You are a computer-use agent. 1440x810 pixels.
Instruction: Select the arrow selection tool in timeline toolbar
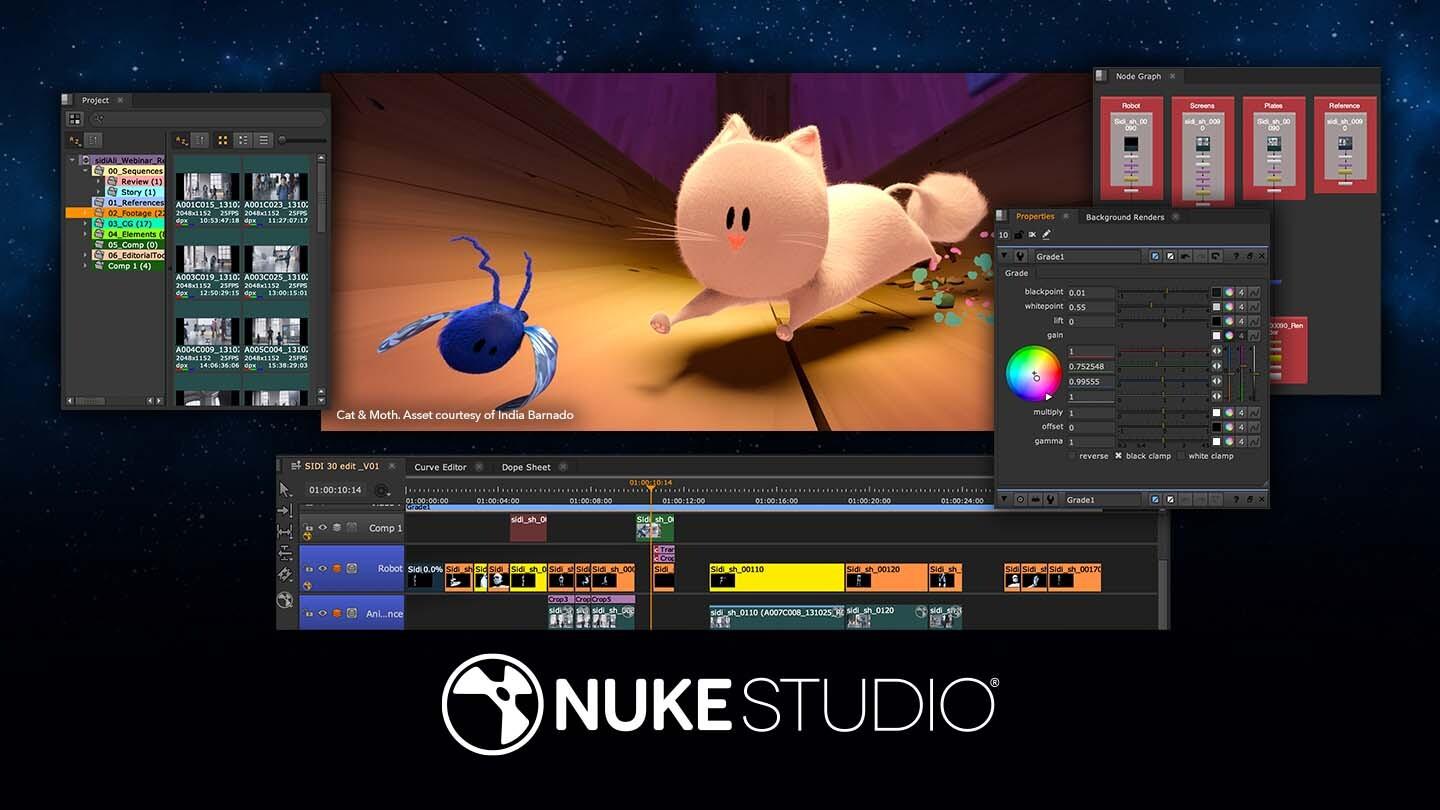(x=284, y=490)
